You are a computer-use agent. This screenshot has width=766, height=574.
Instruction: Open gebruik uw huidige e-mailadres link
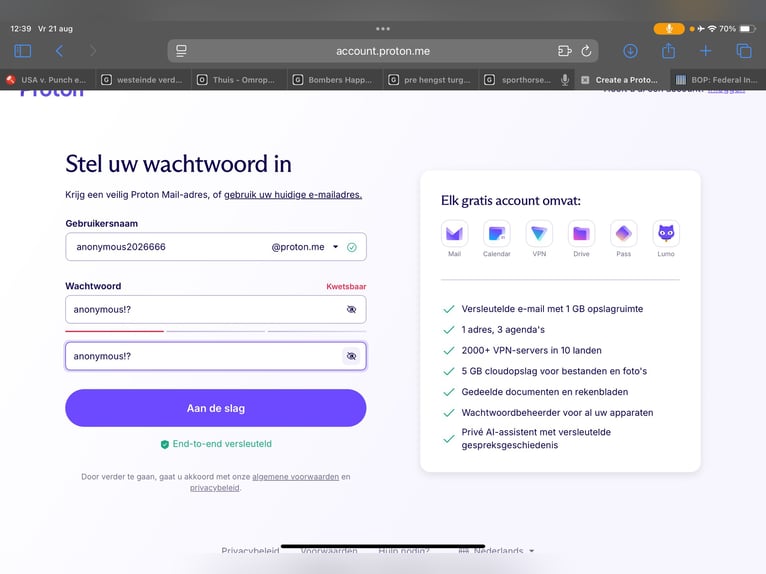(x=293, y=194)
